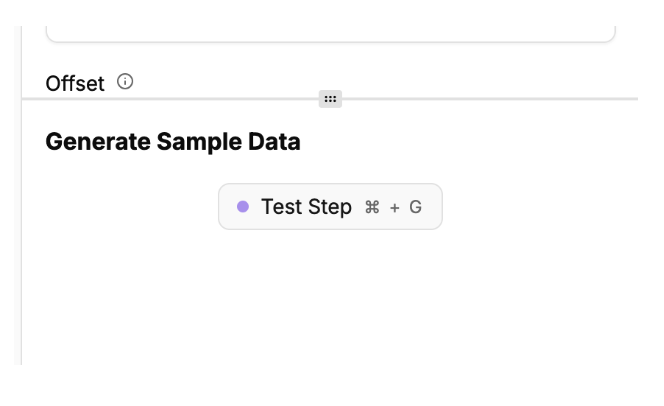Click the Generate Sample Data heading

[173, 142]
